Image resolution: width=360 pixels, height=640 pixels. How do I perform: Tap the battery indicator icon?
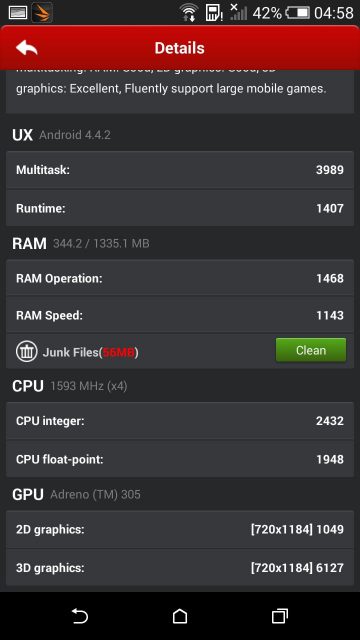click(x=298, y=13)
